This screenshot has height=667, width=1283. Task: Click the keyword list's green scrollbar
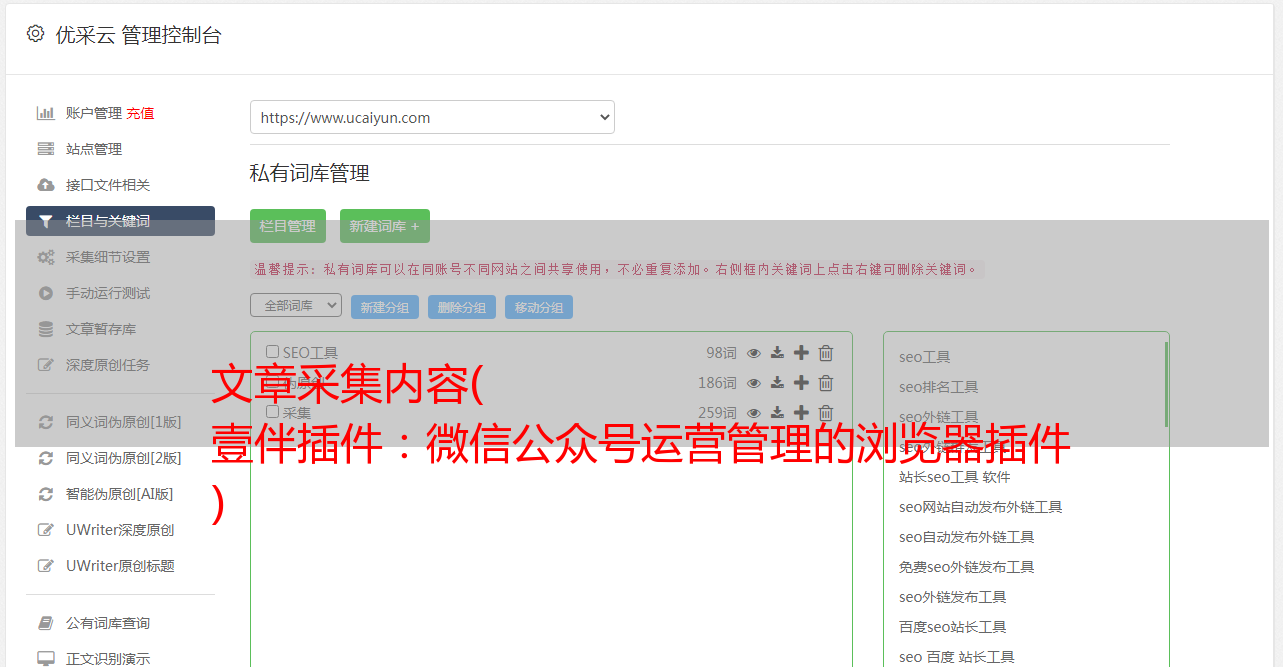1166,385
